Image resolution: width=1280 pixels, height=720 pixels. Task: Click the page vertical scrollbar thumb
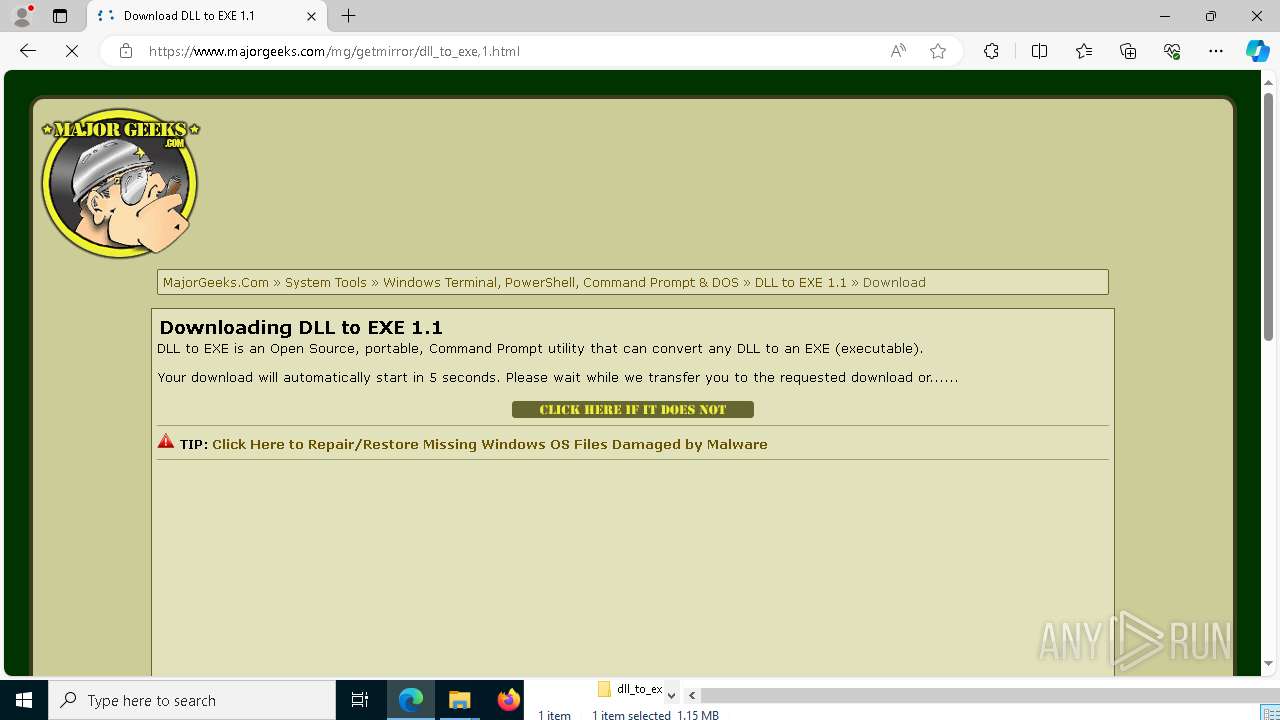(1268, 216)
